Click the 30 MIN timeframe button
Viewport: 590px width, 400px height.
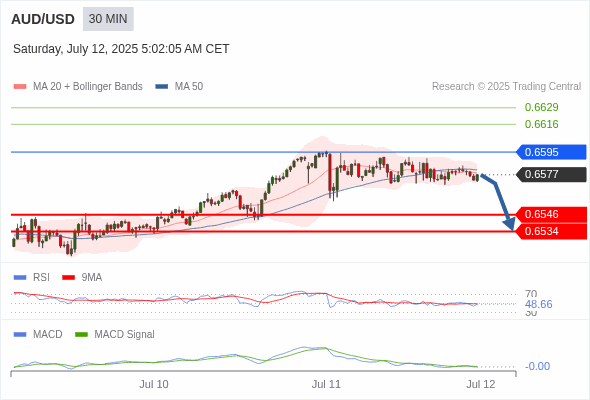tap(108, 19)
